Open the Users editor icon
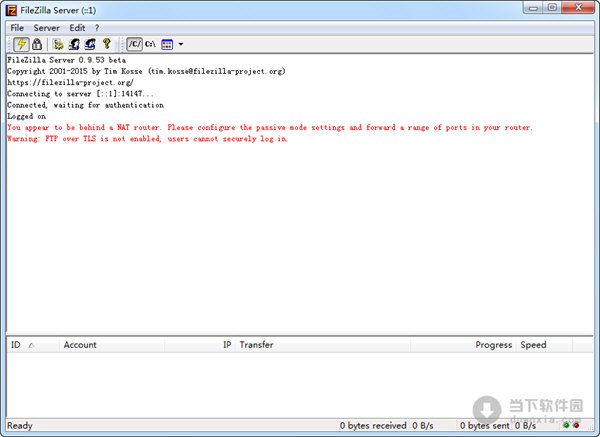Screen dimensions: 600x437 (x=74, y=44)
